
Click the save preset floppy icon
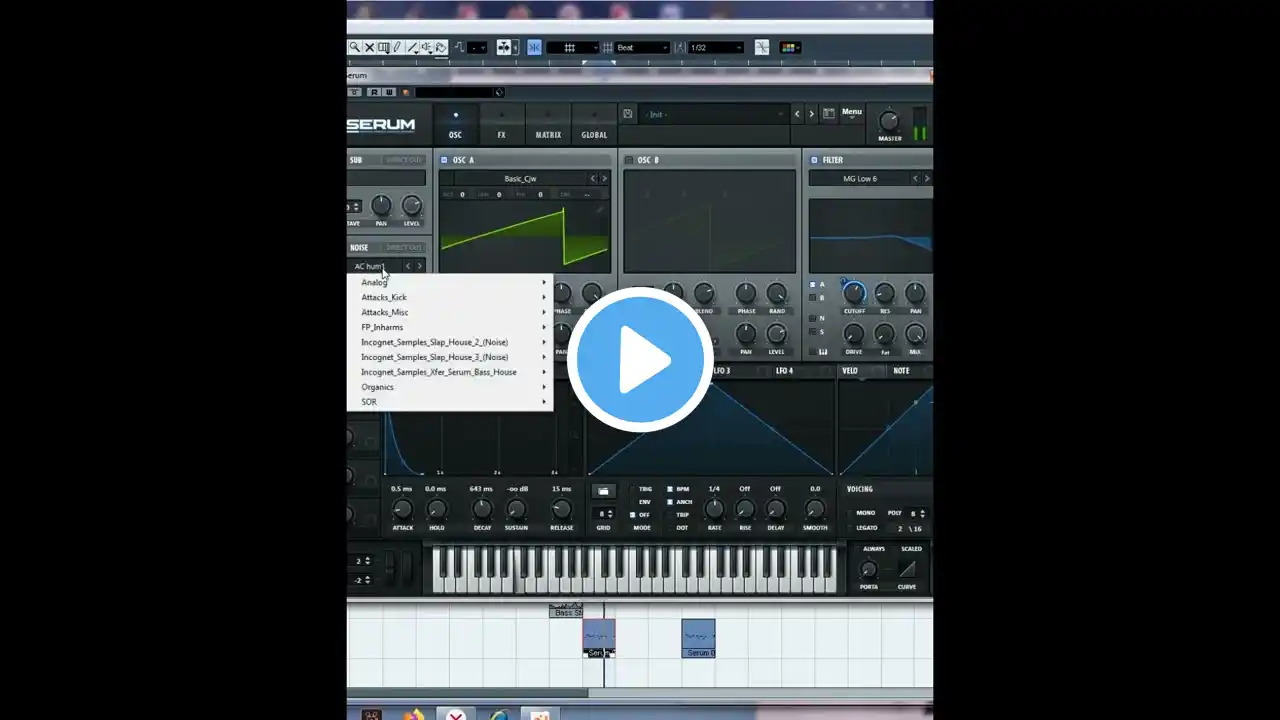pos(627,114)
